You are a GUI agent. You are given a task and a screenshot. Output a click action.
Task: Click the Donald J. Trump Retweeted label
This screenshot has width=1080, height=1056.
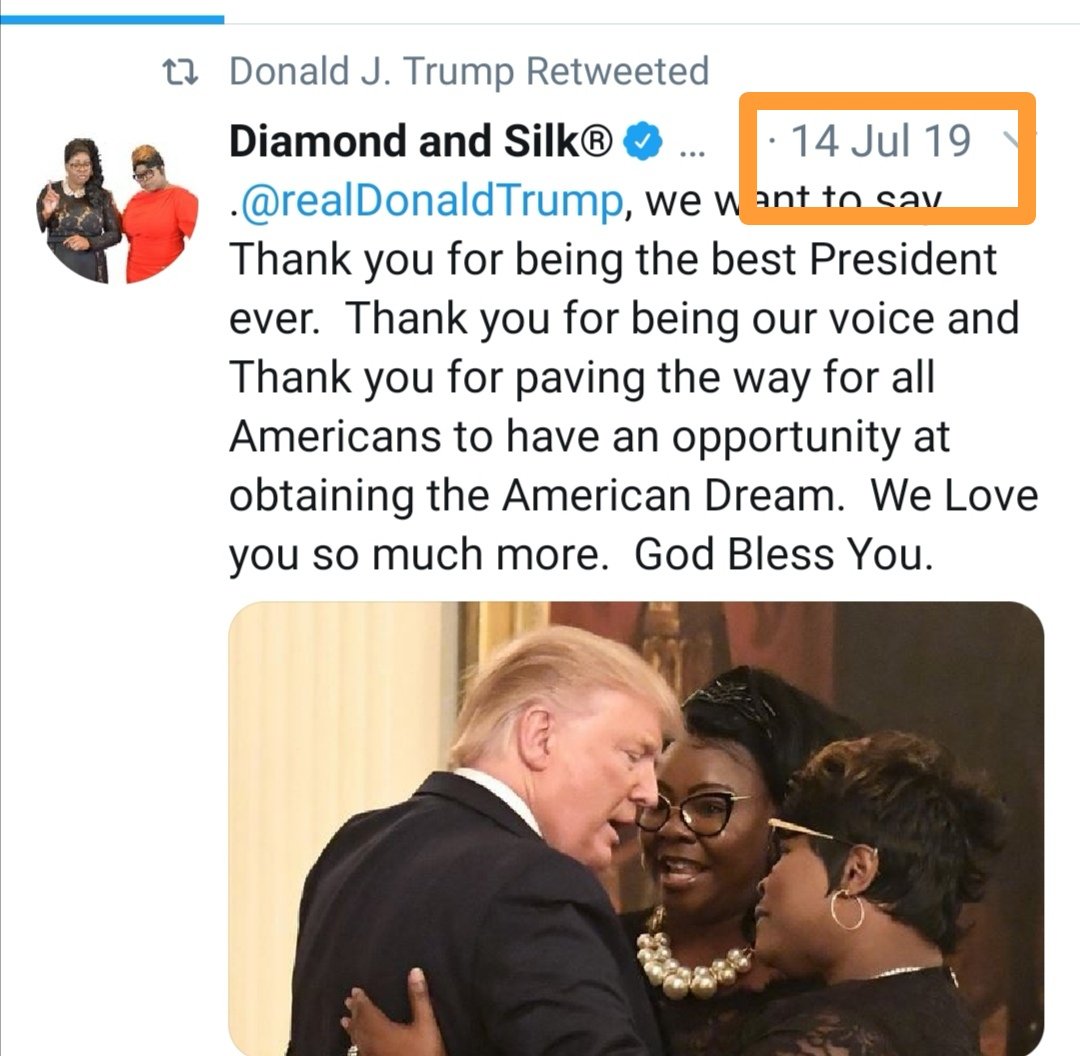469,71
